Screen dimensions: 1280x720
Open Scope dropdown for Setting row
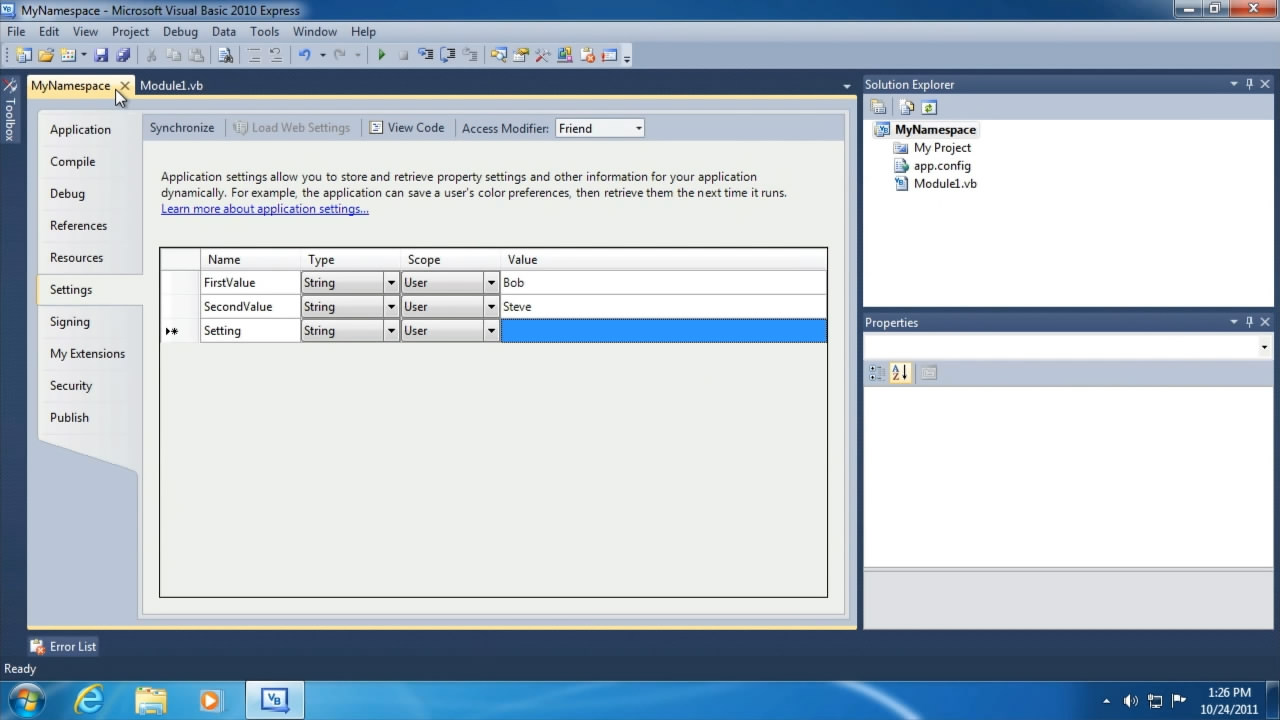[491, 331]
